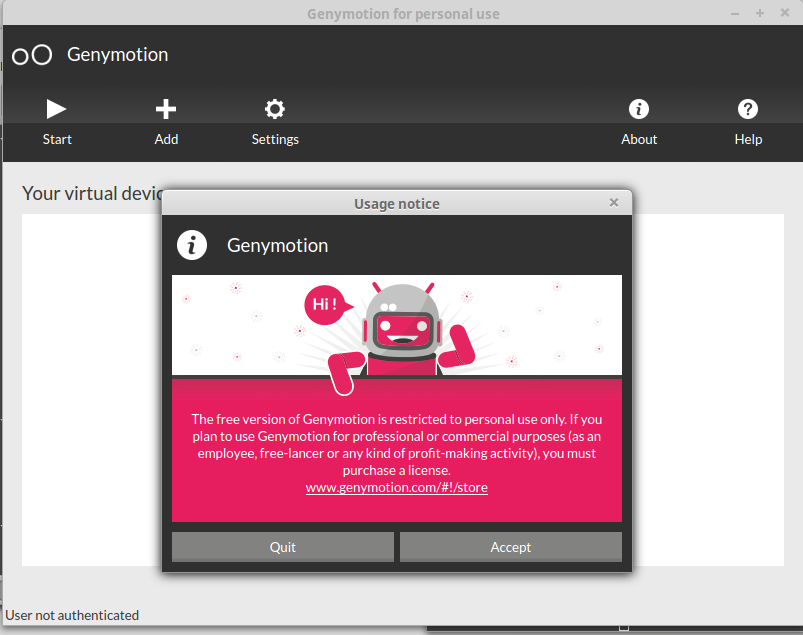
Task: Open the www.genymotion.com/#!/store link
Action: click(x=396, y=488)
